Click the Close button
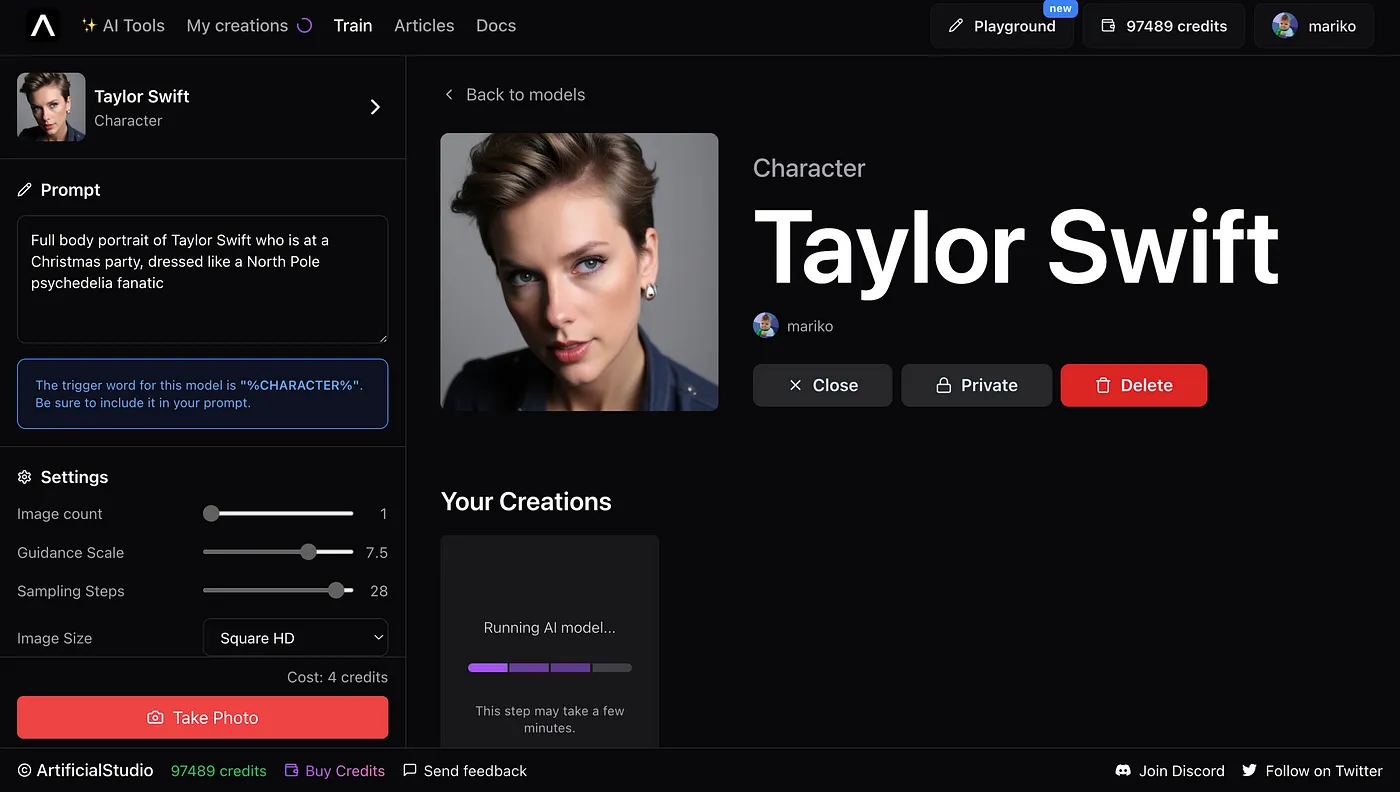 tap(822, 385)
